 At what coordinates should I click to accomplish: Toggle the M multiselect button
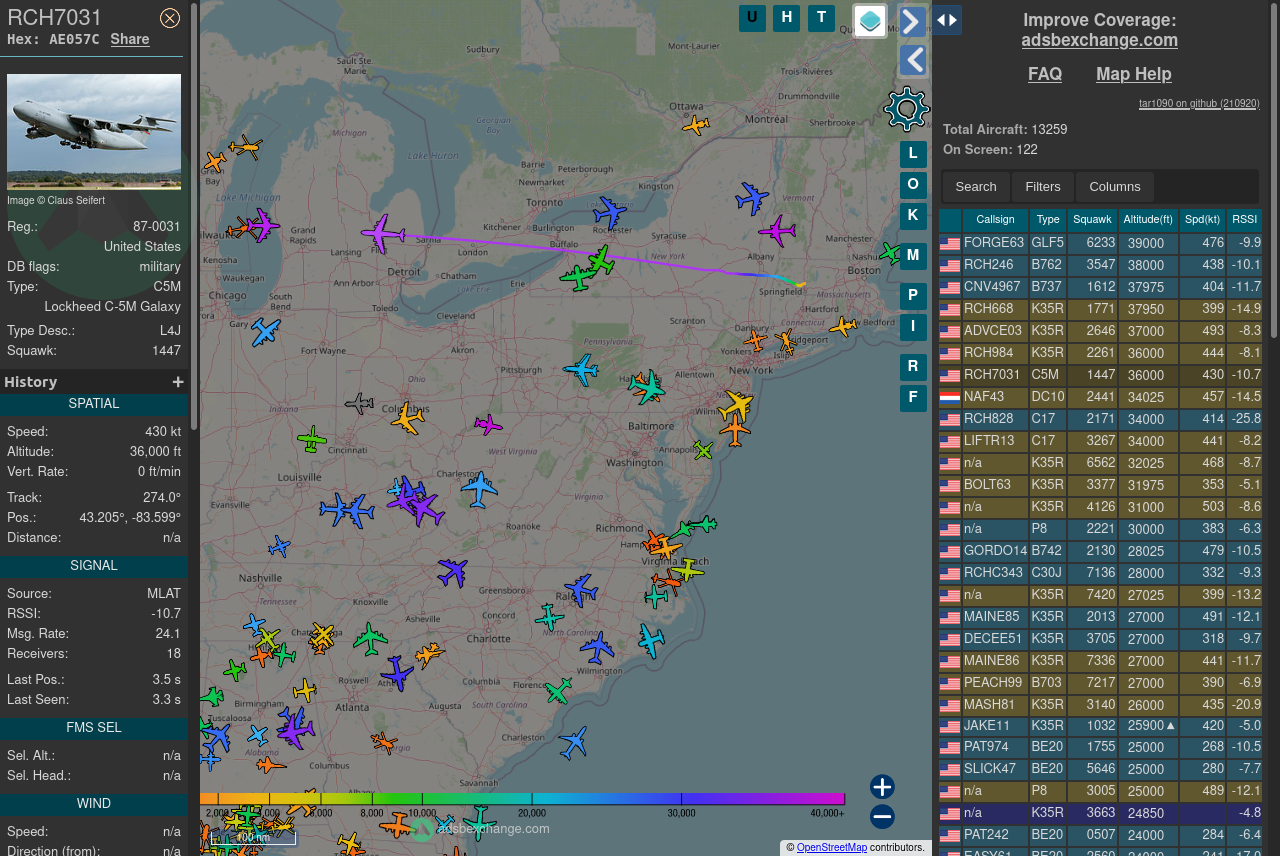click(x=913, y=256)
